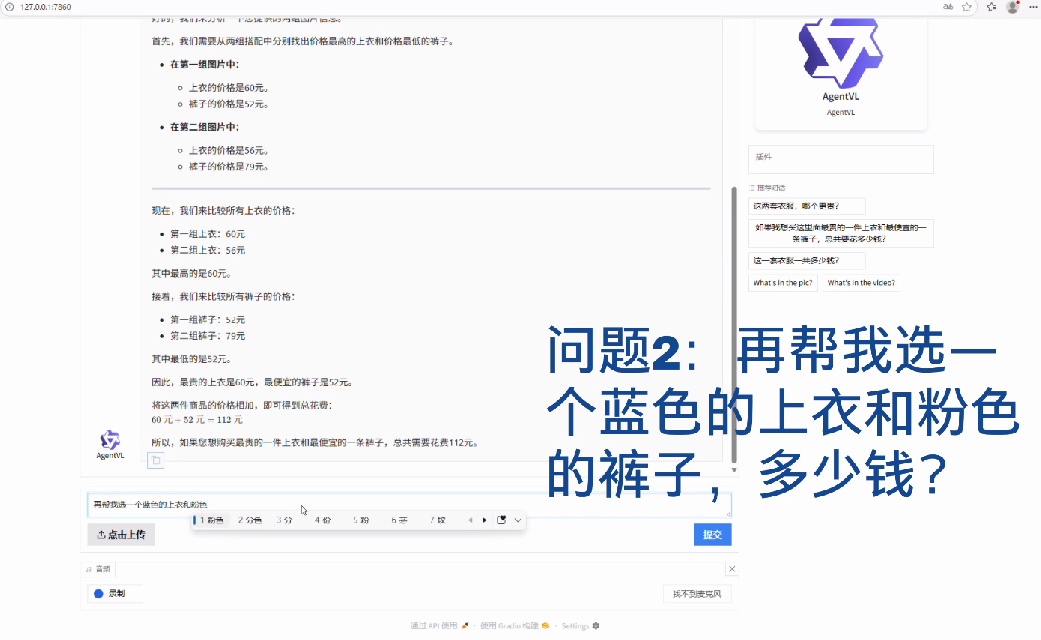Add this page to browser favorites (star icon)
Viewport: 1041px width, 640px height.
point(967,6)
